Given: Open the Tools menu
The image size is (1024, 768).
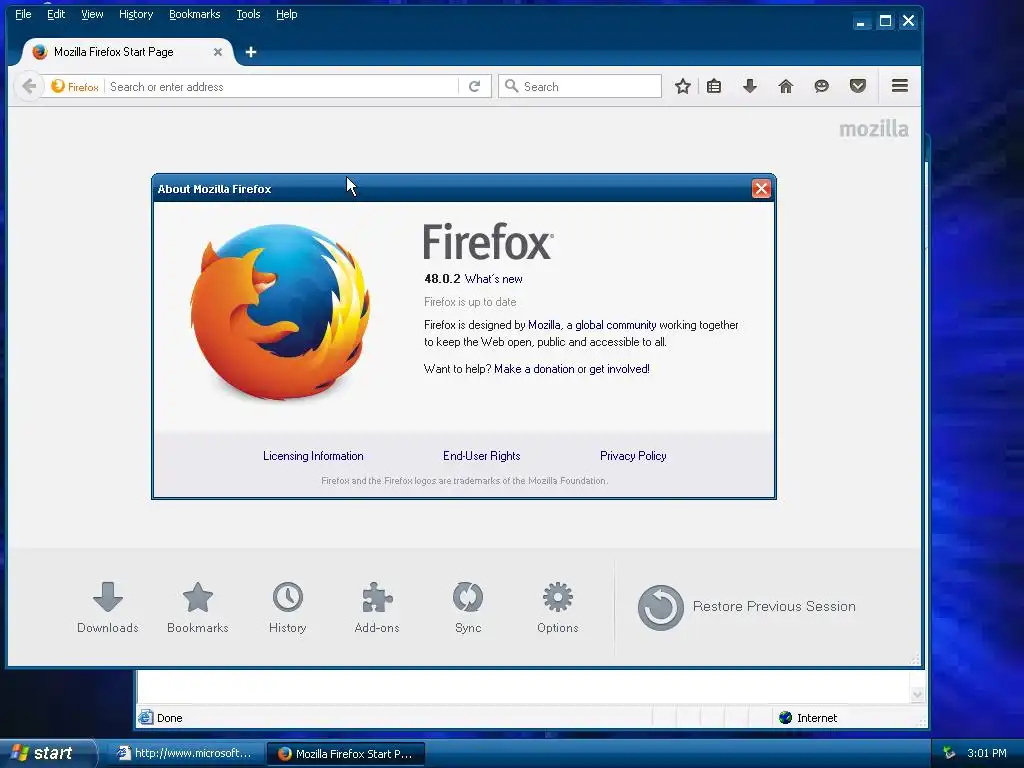Looking at the screenshot, I should [248, 14].
